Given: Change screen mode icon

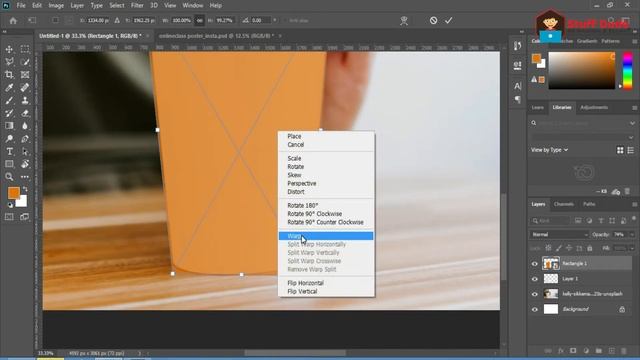Looking at the screenshot, I should 24,217.
